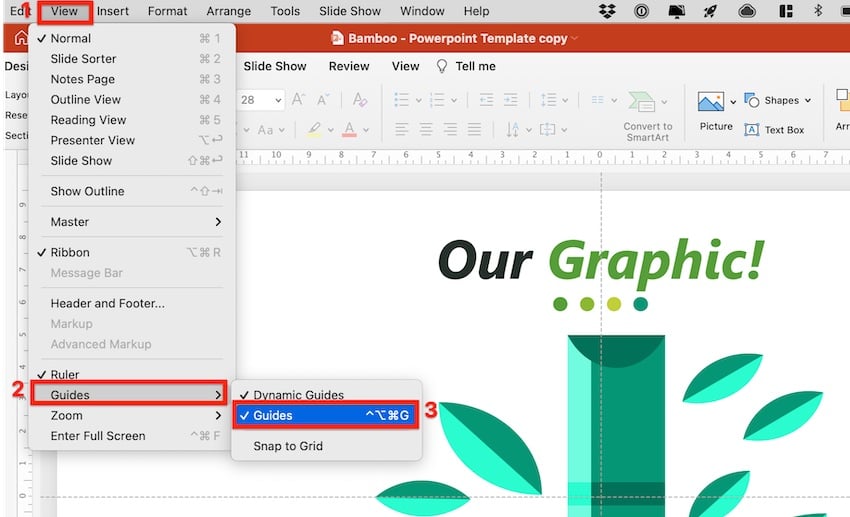The height and width of the screenshot is (517, 850).
Task: Choose Slide Sorter from View menu
Action: tap(84, 59)
